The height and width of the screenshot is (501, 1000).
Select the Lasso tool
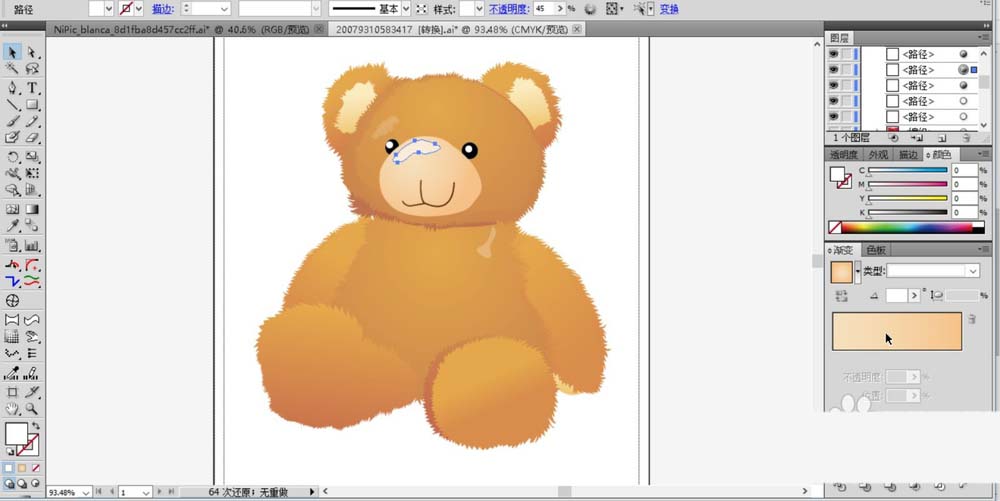[x=32, y=69]
